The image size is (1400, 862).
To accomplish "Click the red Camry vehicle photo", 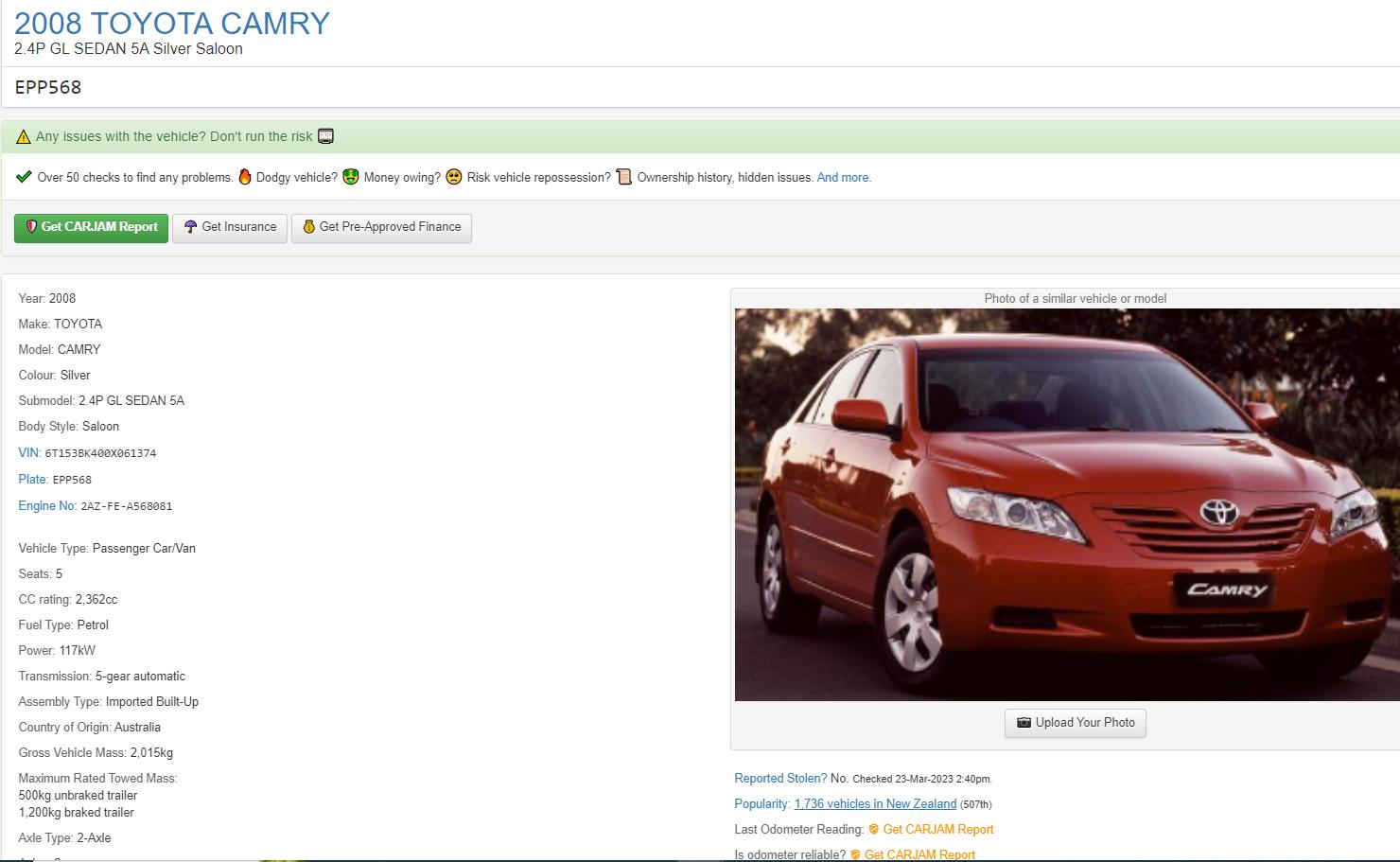I will (x=1067, y=504).
